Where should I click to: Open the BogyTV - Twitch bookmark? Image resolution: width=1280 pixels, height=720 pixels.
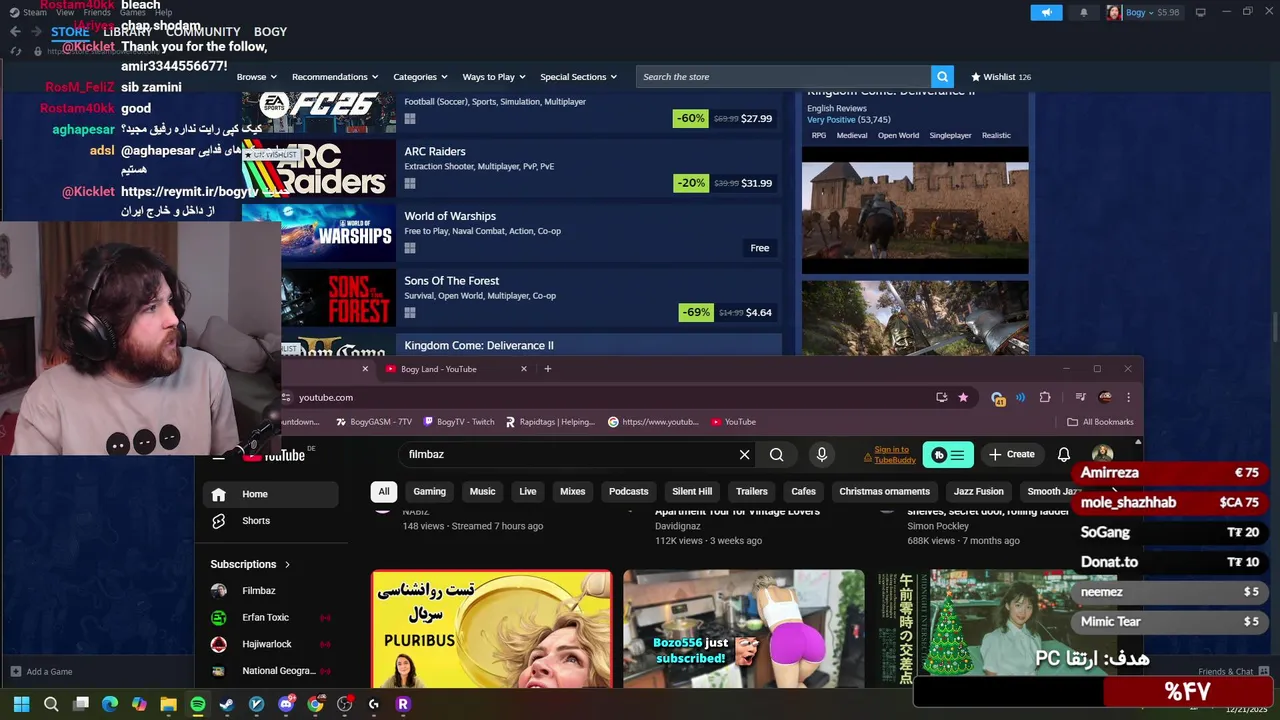(x=459, y=422)
